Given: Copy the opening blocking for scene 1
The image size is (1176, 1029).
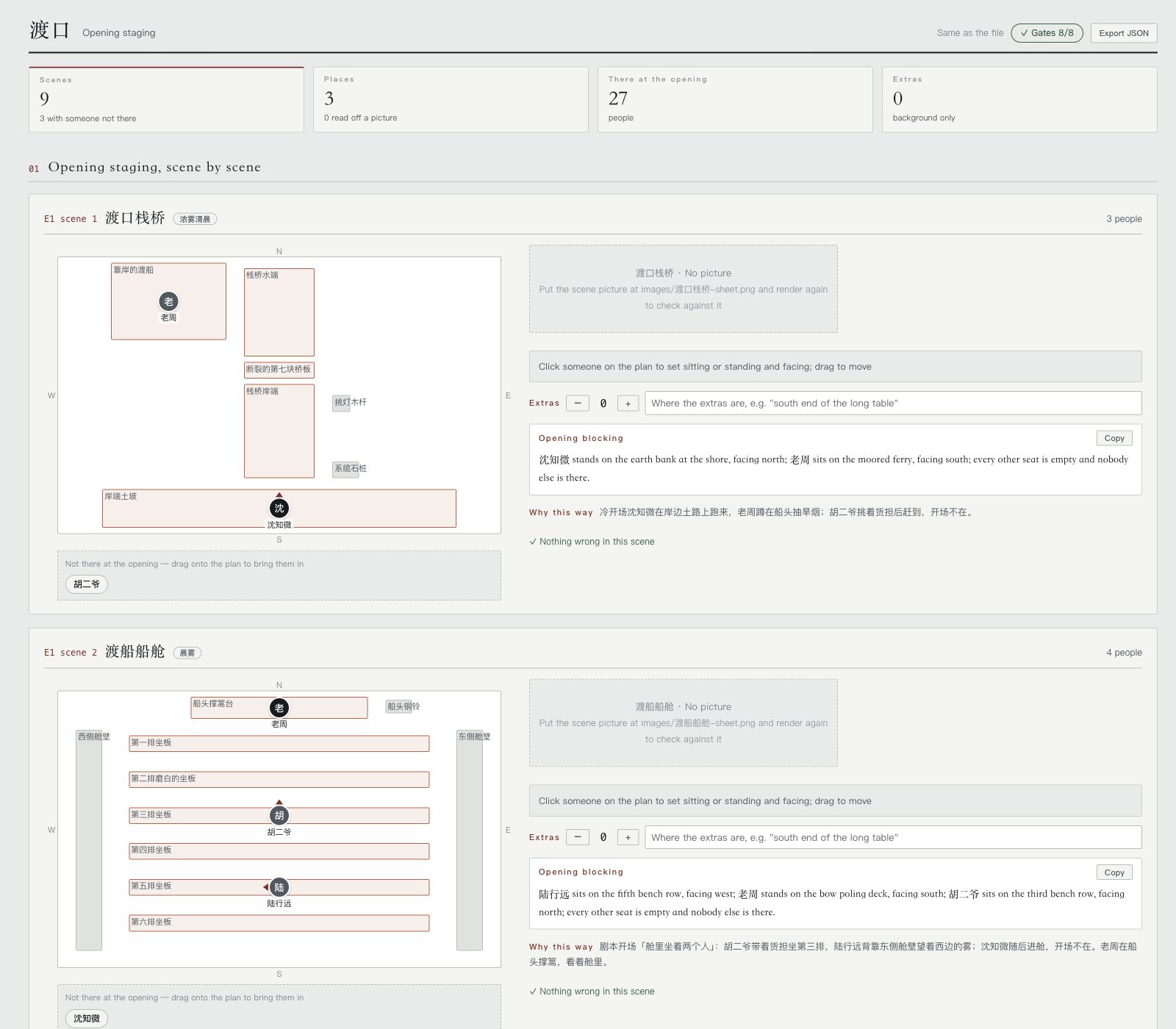Looking at the screenshot, I should coord(1114,438).
